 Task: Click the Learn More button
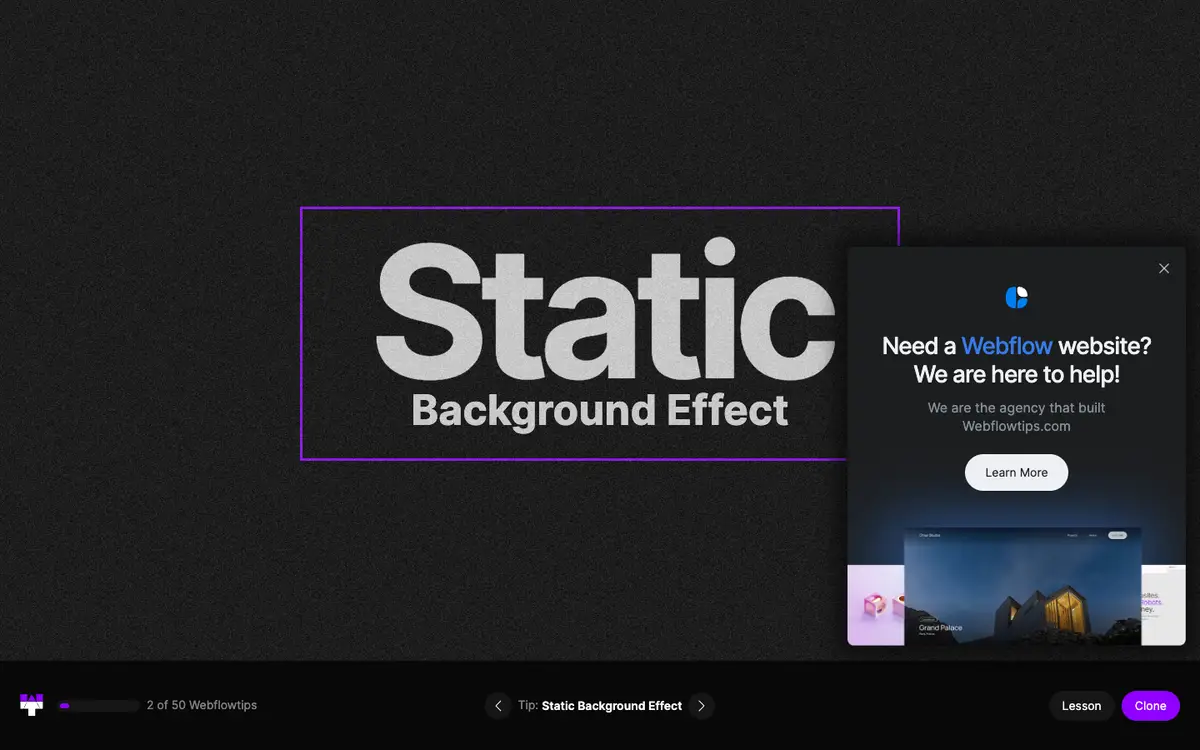1016,473
